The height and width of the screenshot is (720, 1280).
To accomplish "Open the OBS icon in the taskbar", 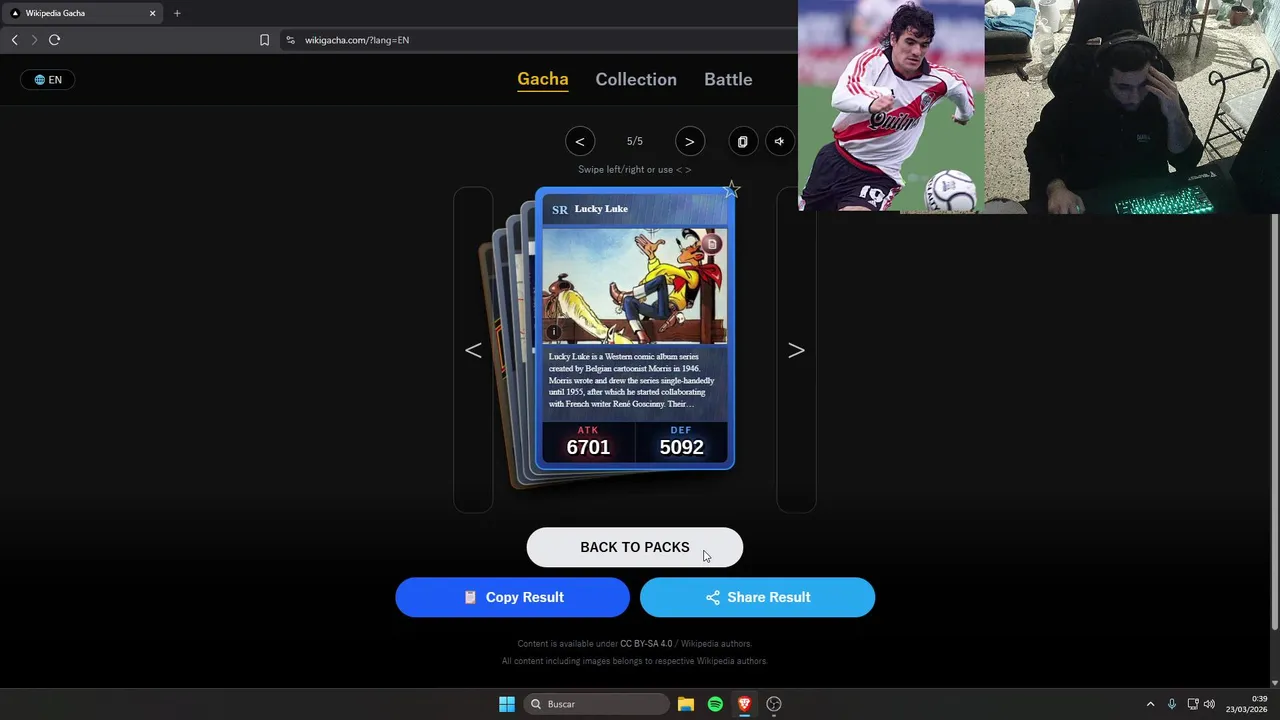I will coord(774,704).
